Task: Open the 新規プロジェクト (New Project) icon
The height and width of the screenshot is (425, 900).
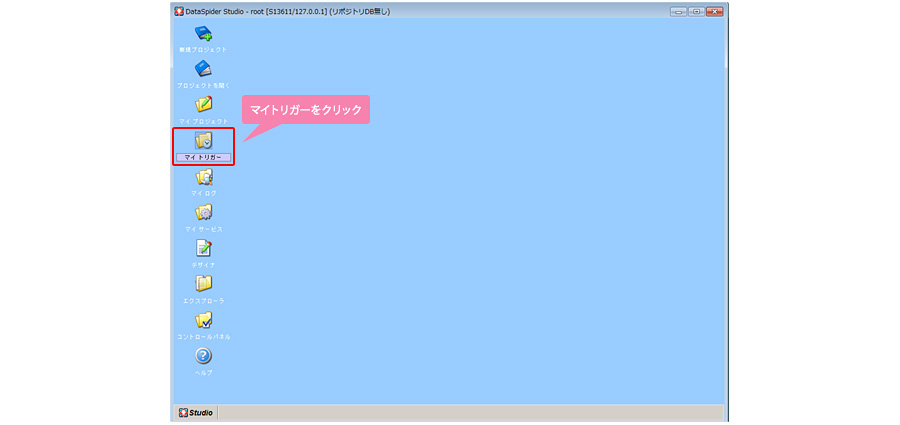Action: click(x=203, y=34)
